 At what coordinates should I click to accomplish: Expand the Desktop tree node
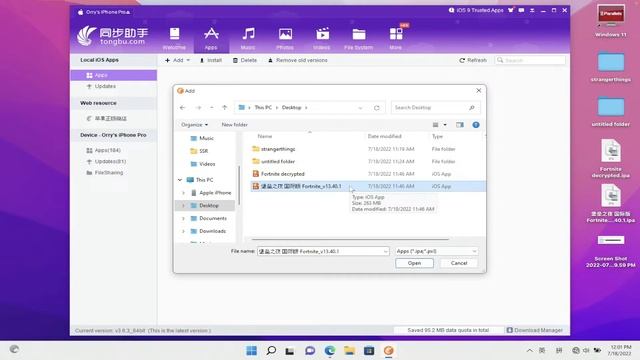[183, 205]
